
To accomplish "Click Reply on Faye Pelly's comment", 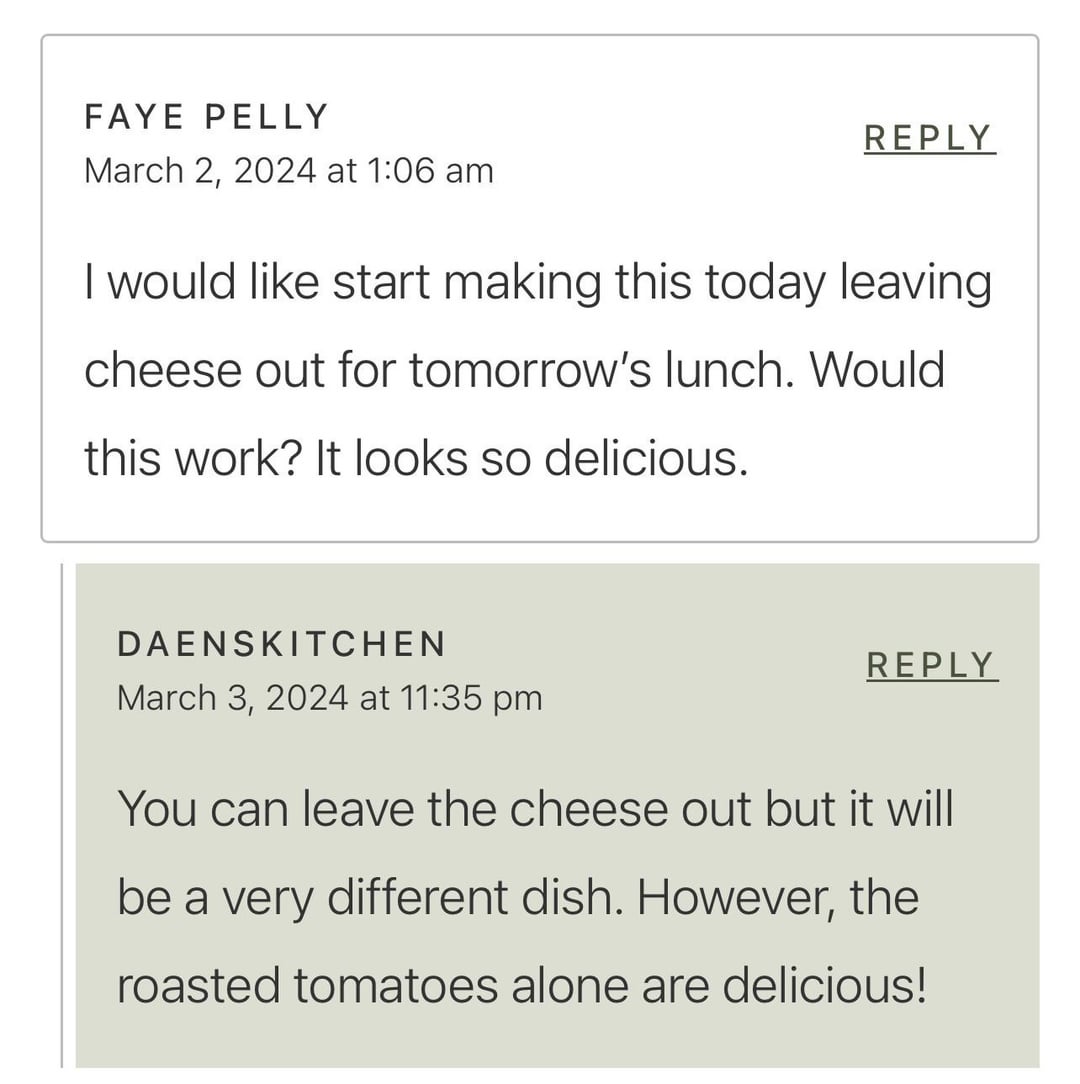I will tap(929, 139).
